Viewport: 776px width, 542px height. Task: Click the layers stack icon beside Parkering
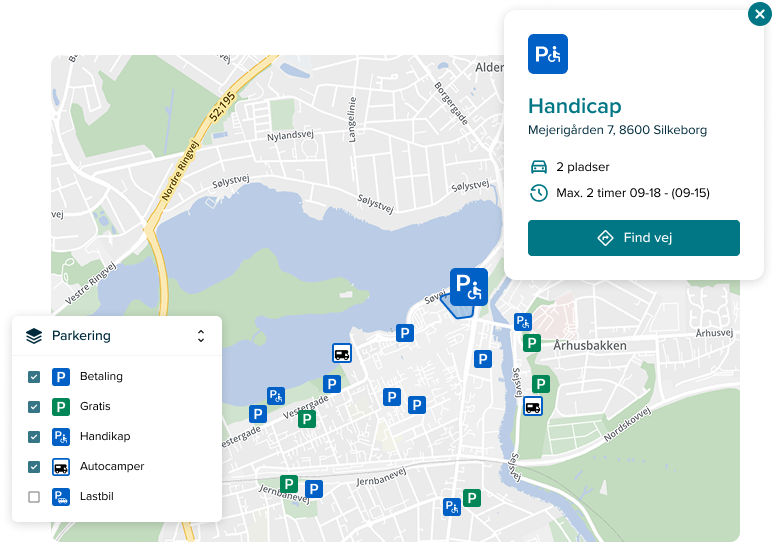(34, 336)
